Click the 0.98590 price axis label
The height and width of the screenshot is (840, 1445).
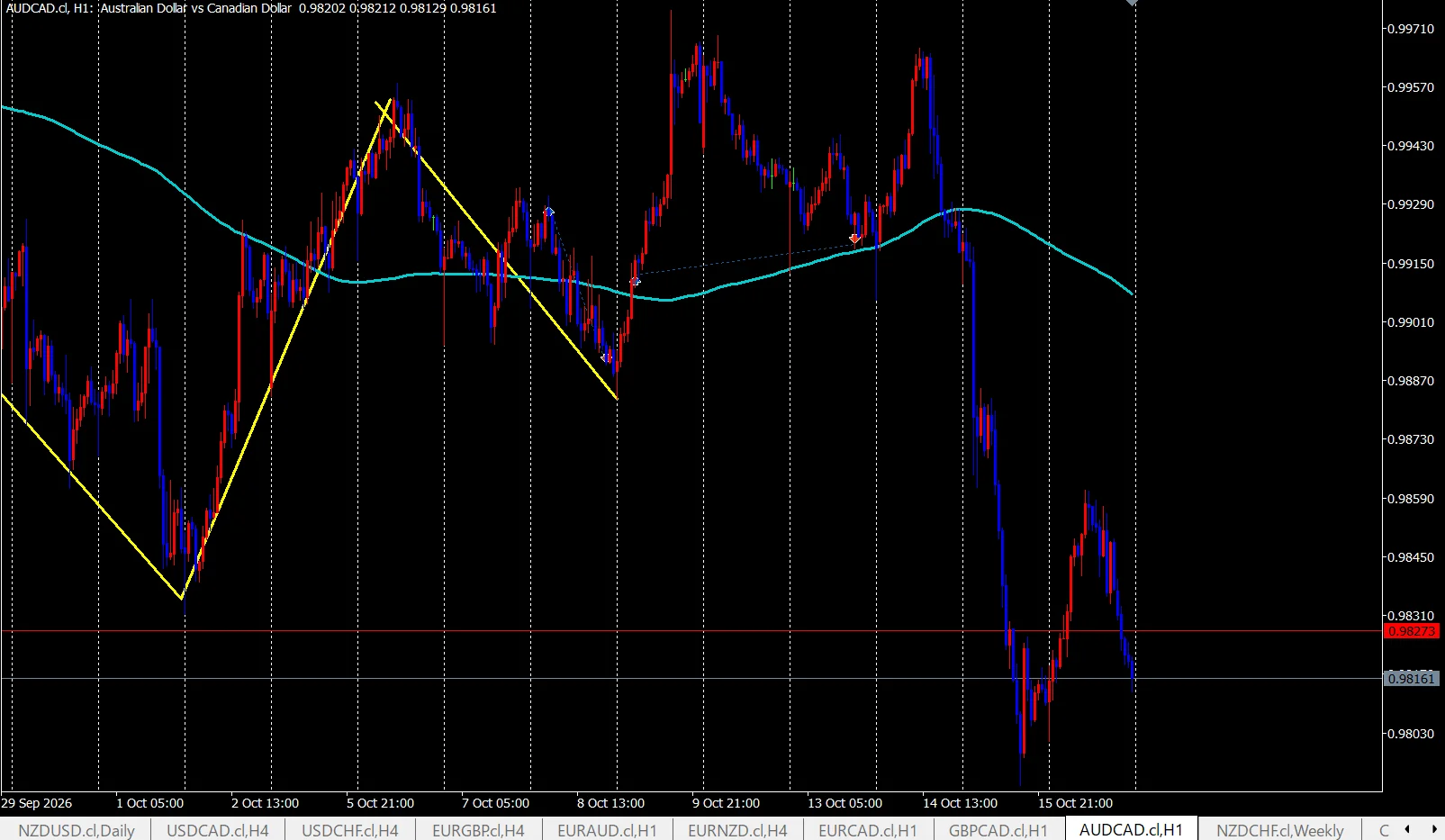pos(1411,499)
